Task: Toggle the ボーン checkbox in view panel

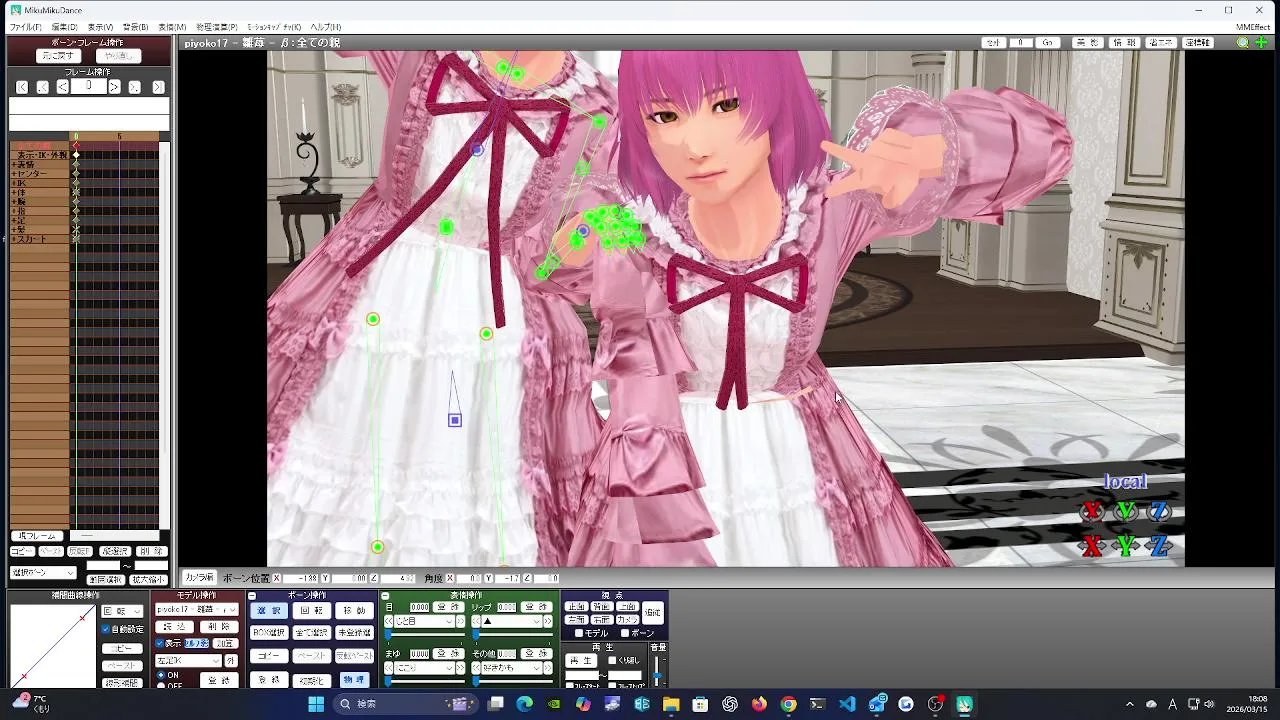Action: [x=625, y=633]
